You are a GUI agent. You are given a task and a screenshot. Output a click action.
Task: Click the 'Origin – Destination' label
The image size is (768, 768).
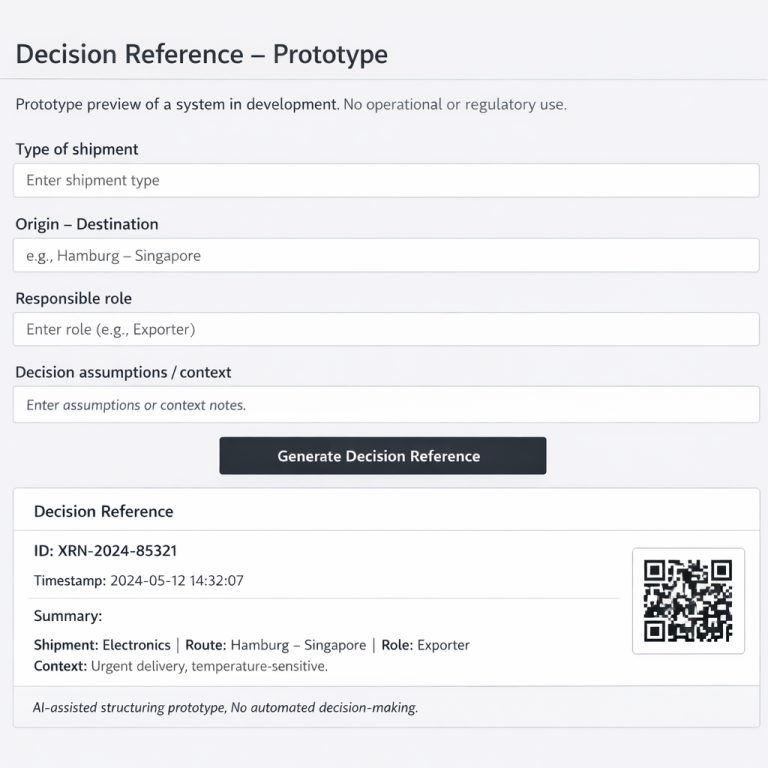[x=87, y=224]
